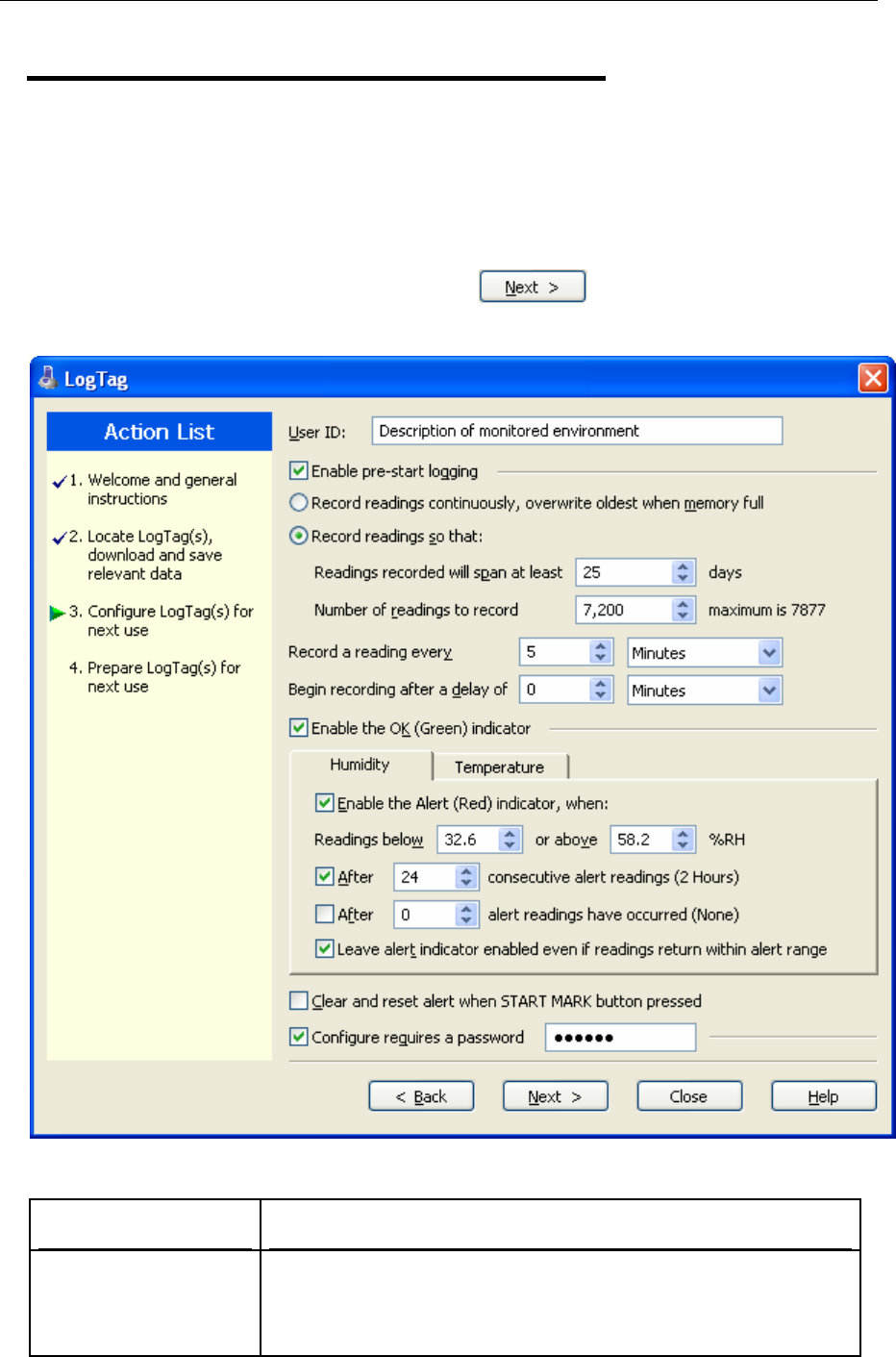Click the green arrow current step marker
This screenshot has height=1357, width=896.
tap(58, 613)
